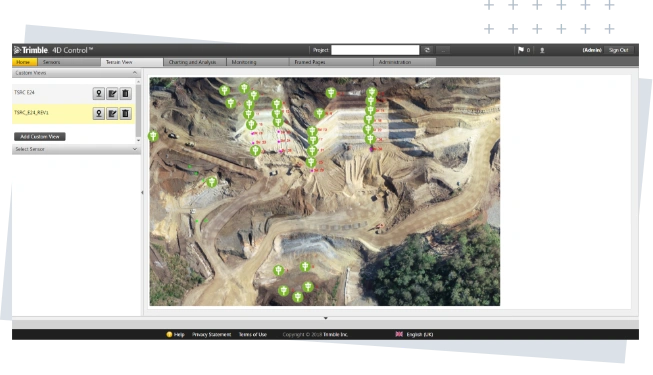The image size is (653, 375).
Task: Open the Terms of Use link
Action: point(253,334)
